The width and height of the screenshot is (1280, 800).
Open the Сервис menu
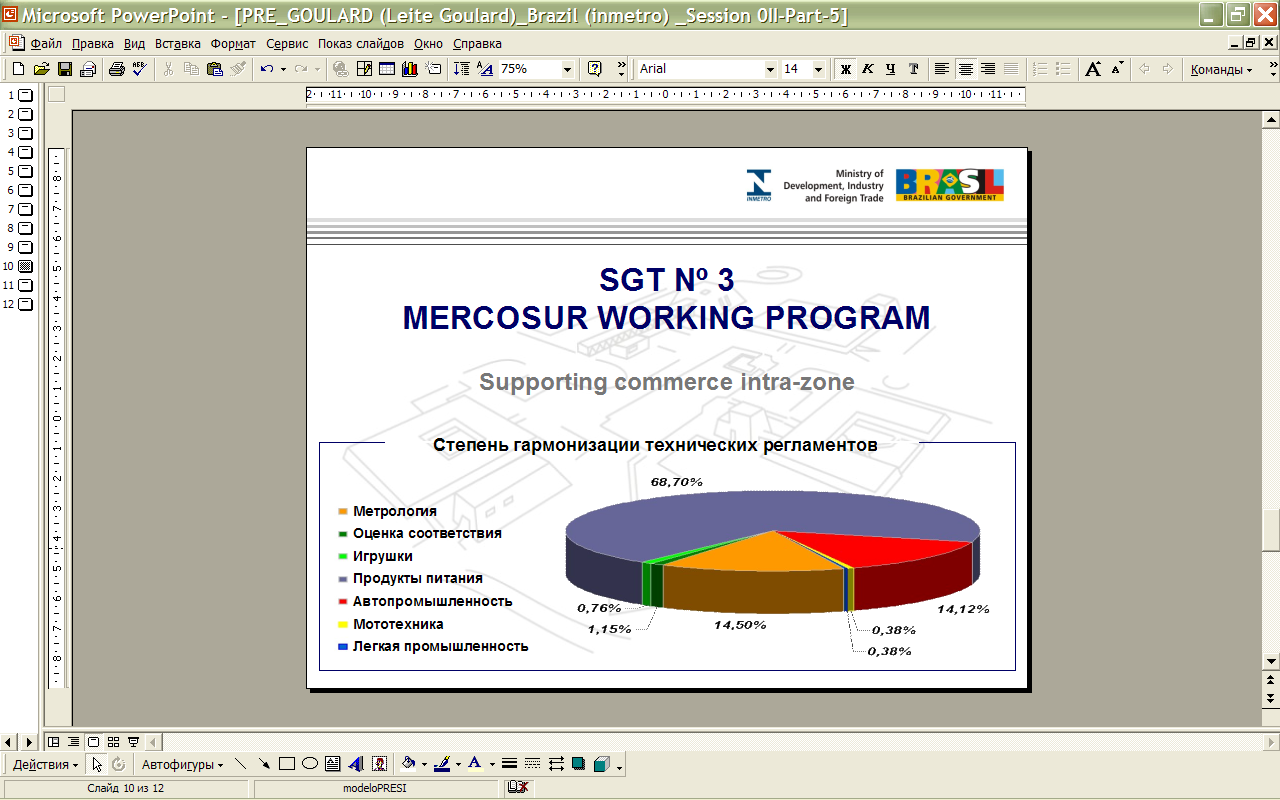click(x=287, y=44)
